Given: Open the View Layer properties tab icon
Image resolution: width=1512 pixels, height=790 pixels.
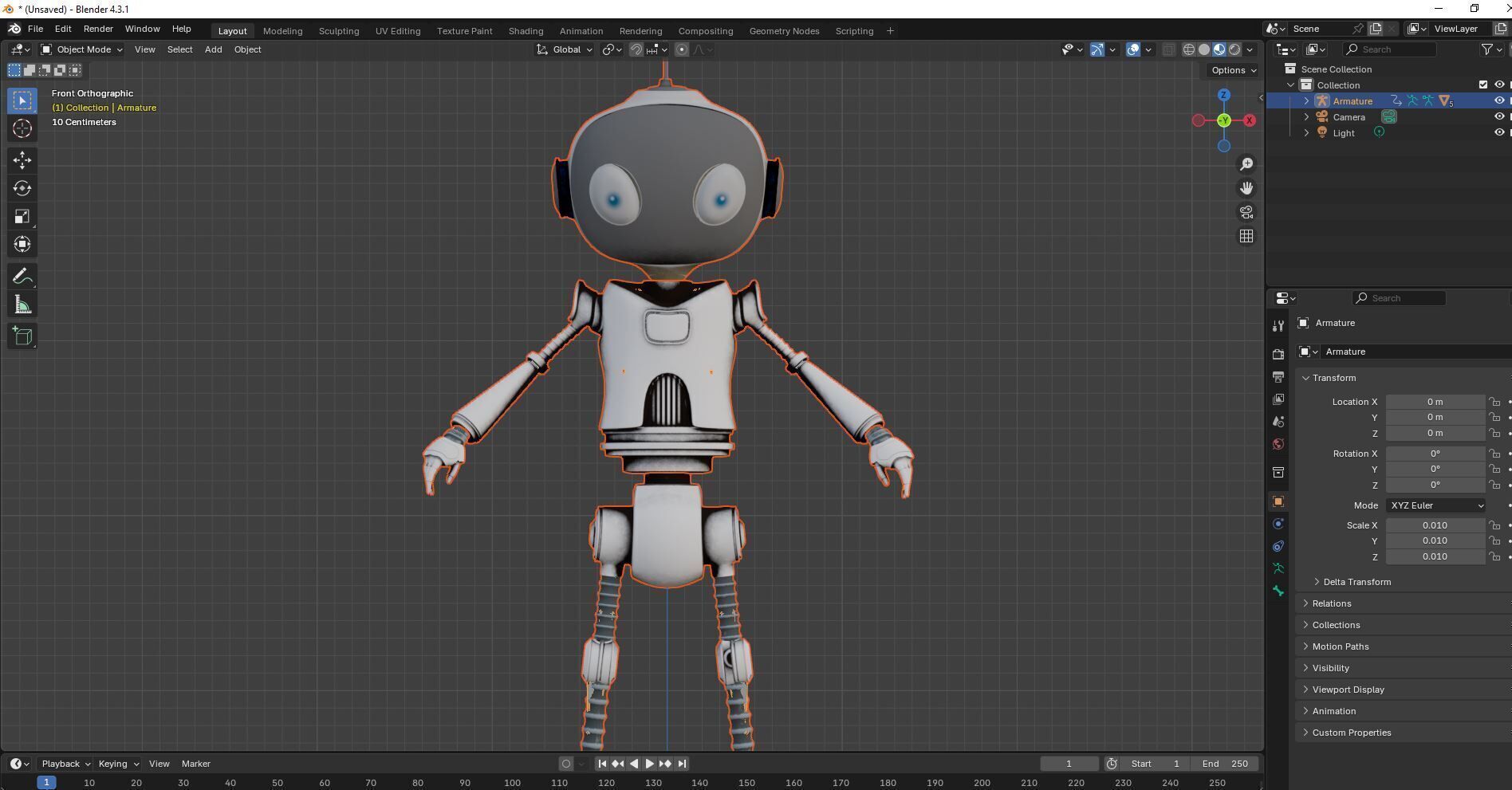Looking at the screenshot, I should coord(1278,399).
